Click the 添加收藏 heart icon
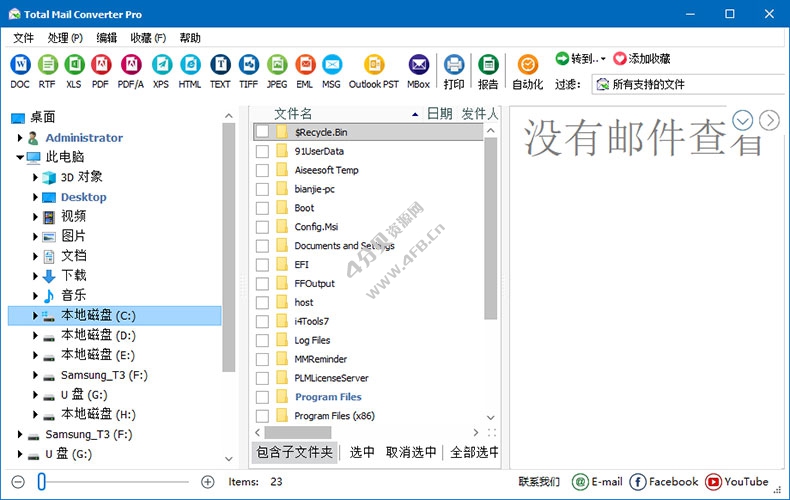This screenshot has width=790, height=500. click(x=619, y=58)
